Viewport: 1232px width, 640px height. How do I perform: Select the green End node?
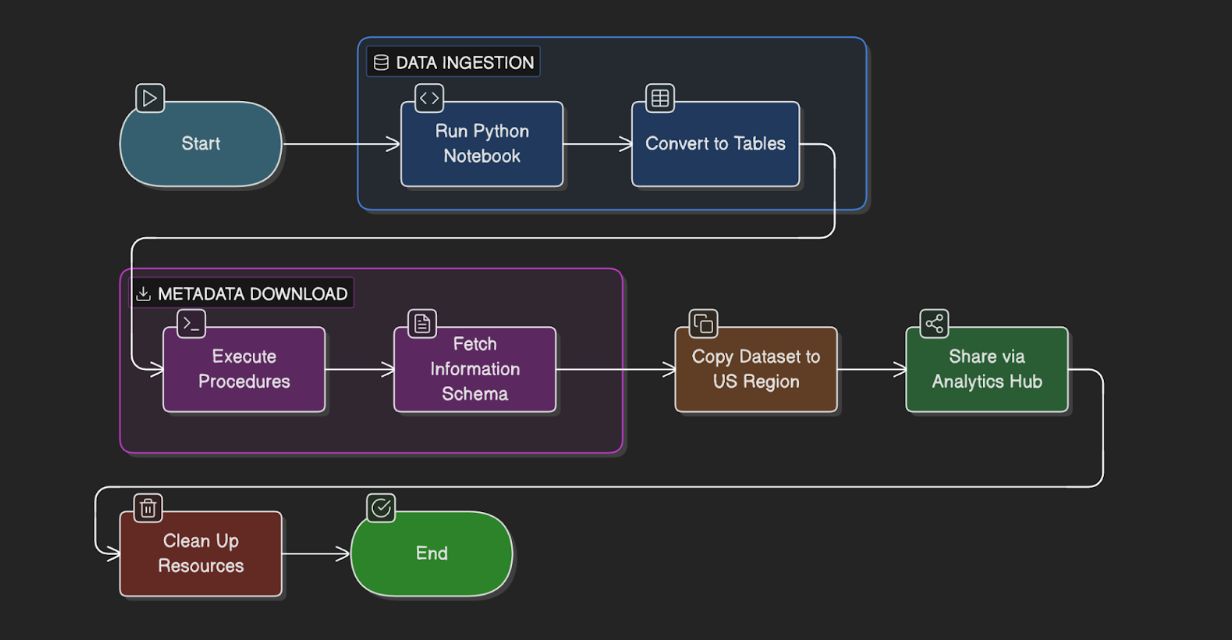pyautogui.click(x=432, y=554)
